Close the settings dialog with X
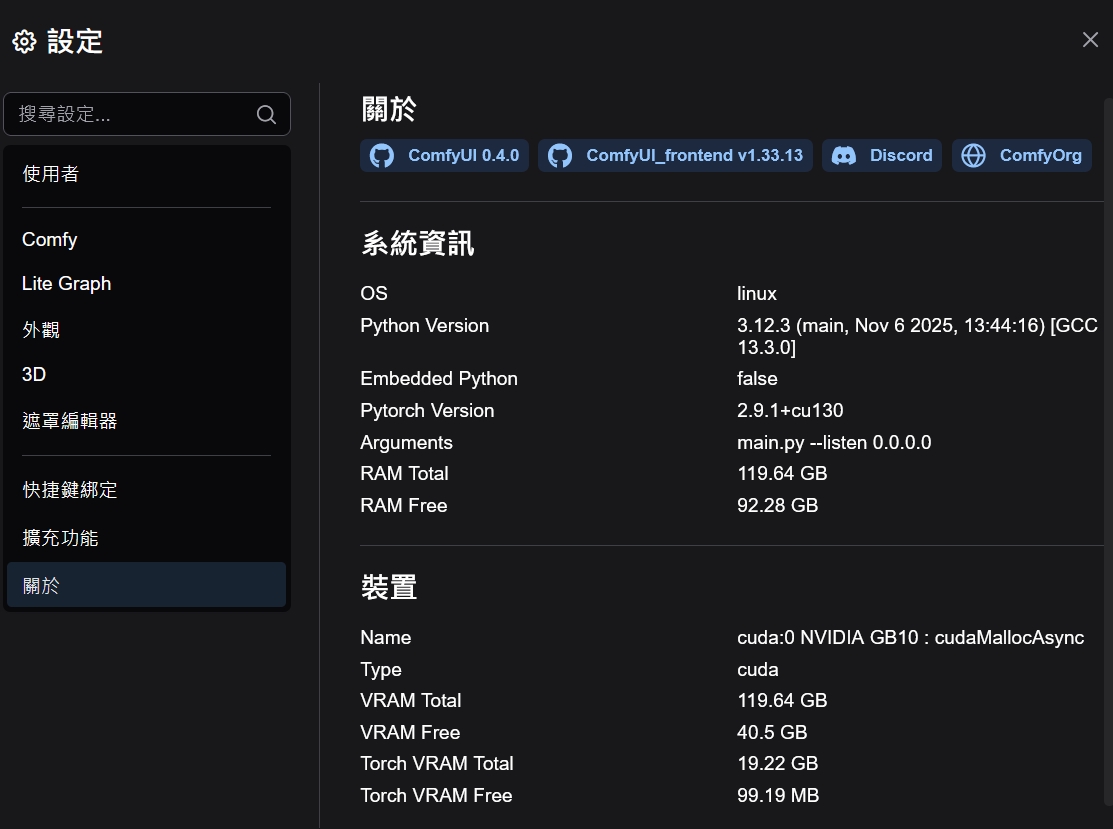Image resolution: width=1113 pixels, height=829 pixels. click(x=1090, y=40)
